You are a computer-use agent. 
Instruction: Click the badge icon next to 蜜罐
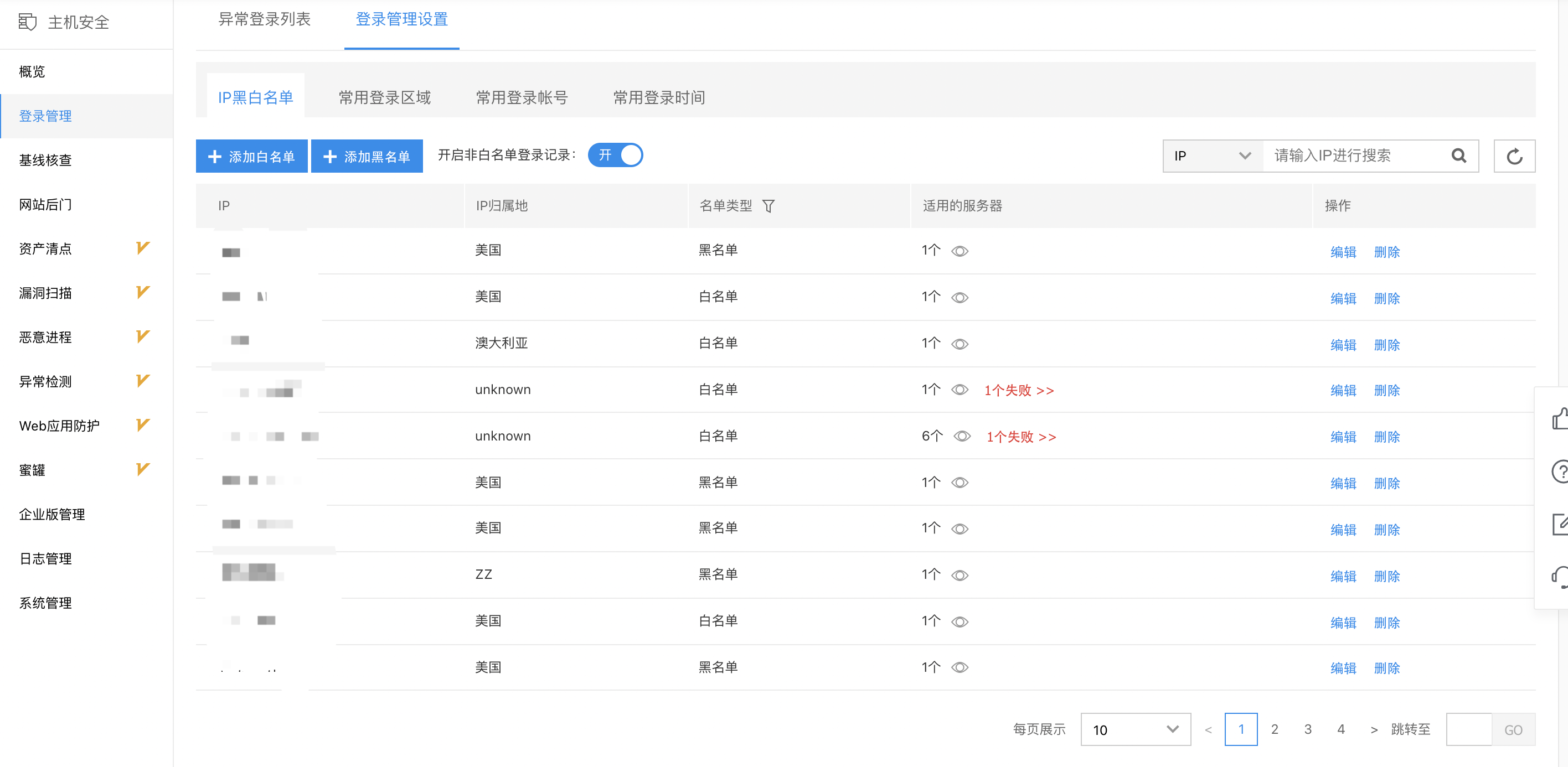tap(142, 469)
